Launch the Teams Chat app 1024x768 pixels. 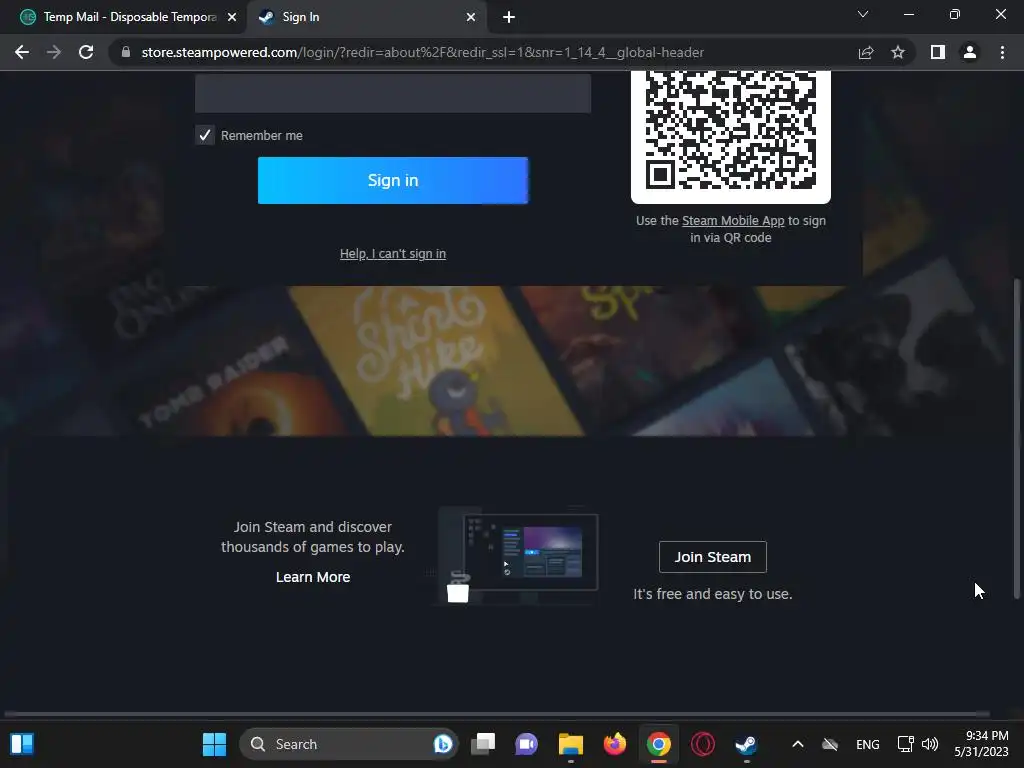click(526, 744)
